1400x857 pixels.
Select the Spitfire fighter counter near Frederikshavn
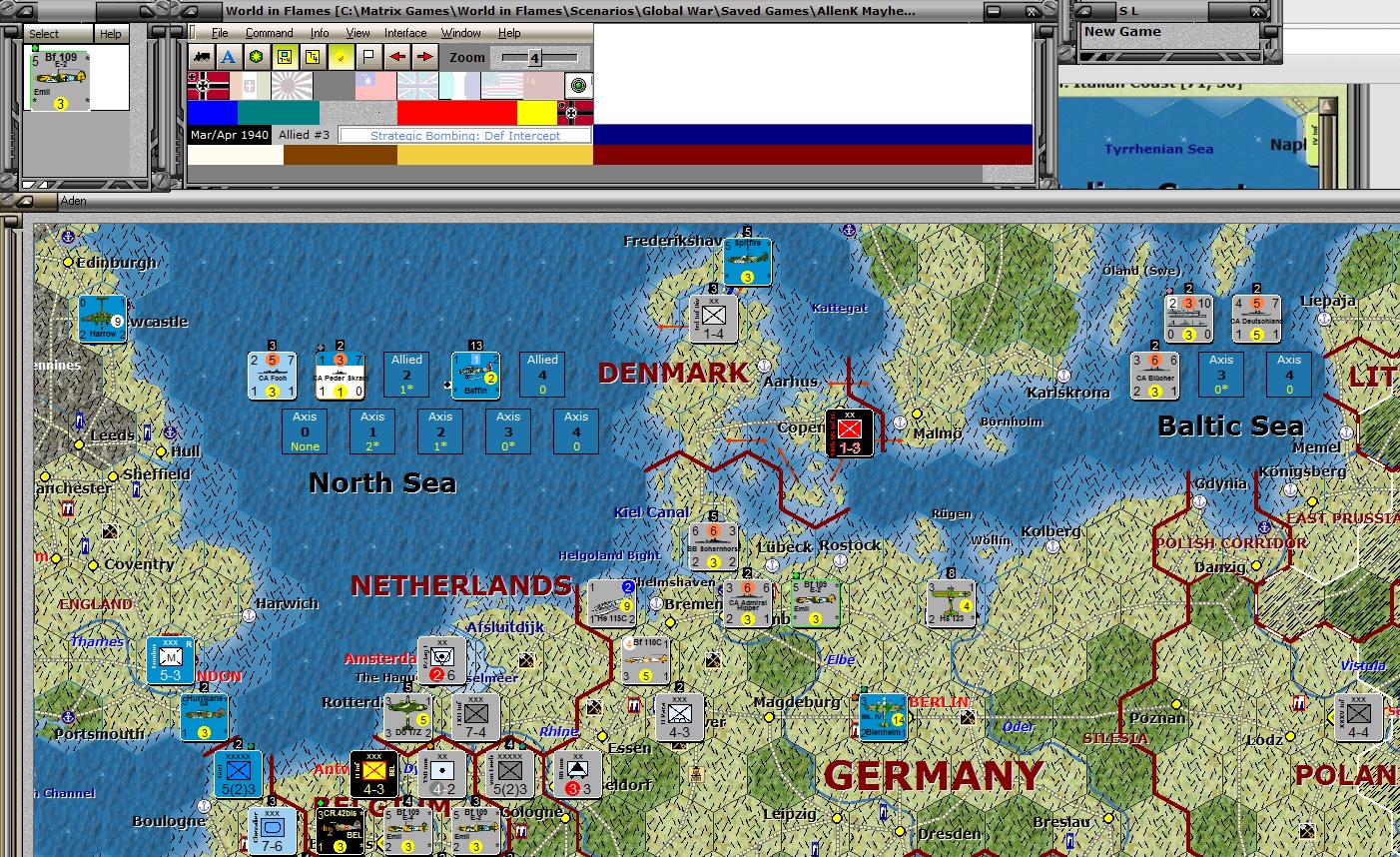tap(748, 262)
